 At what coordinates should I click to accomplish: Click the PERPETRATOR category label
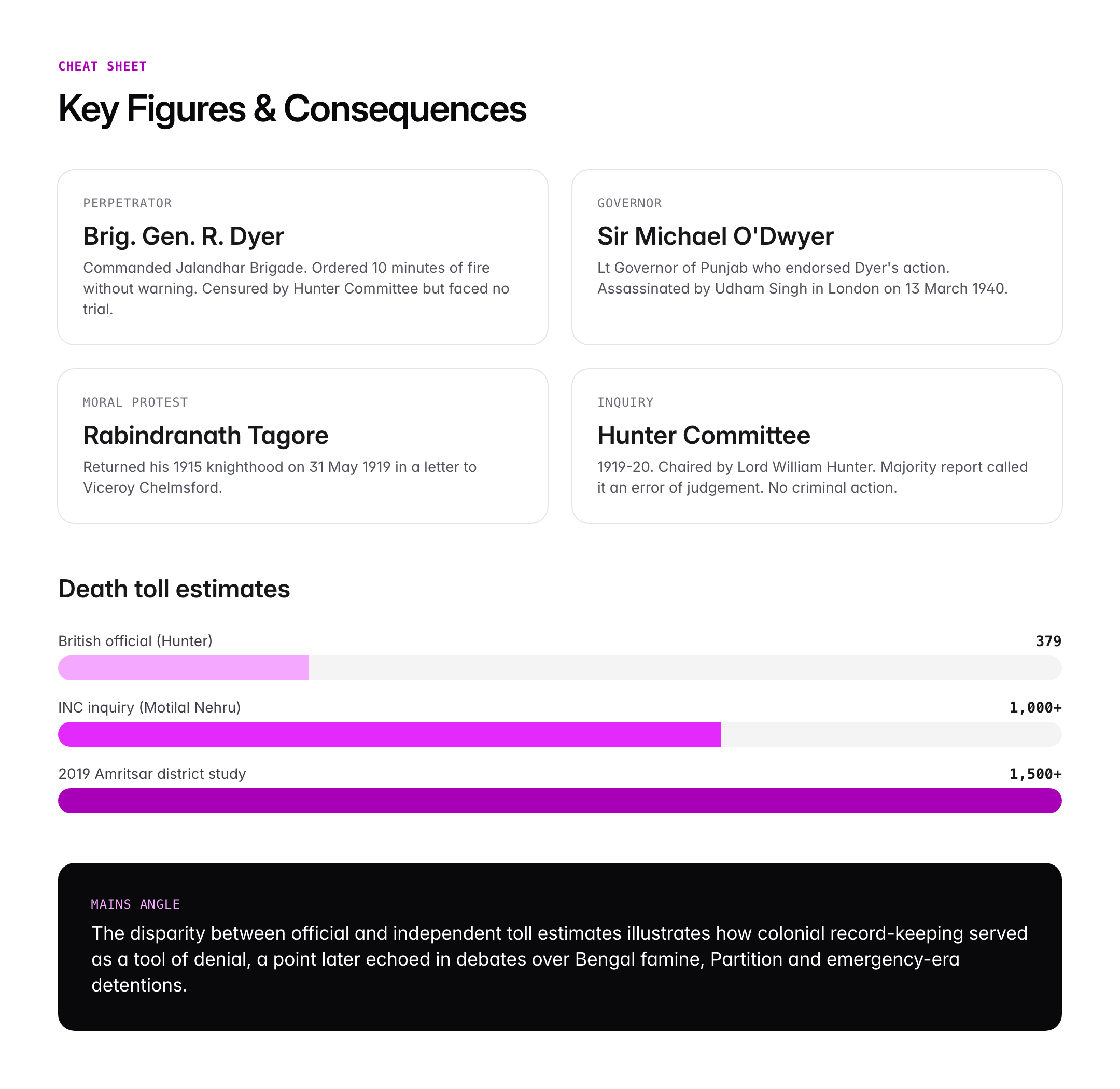pyautogui.click(x=127, y=203)
